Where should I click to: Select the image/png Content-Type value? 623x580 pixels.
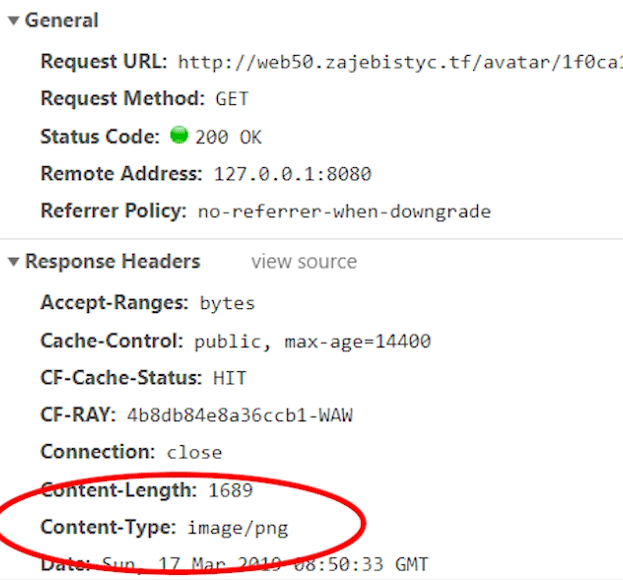(238, 528)
